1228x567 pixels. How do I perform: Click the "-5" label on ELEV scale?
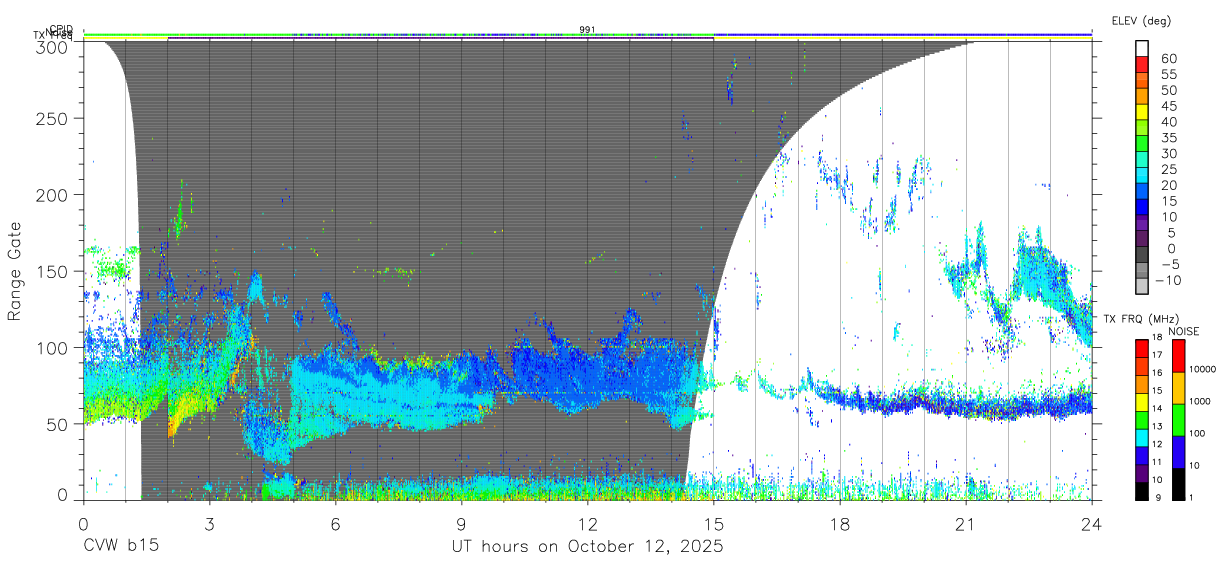1171,264
